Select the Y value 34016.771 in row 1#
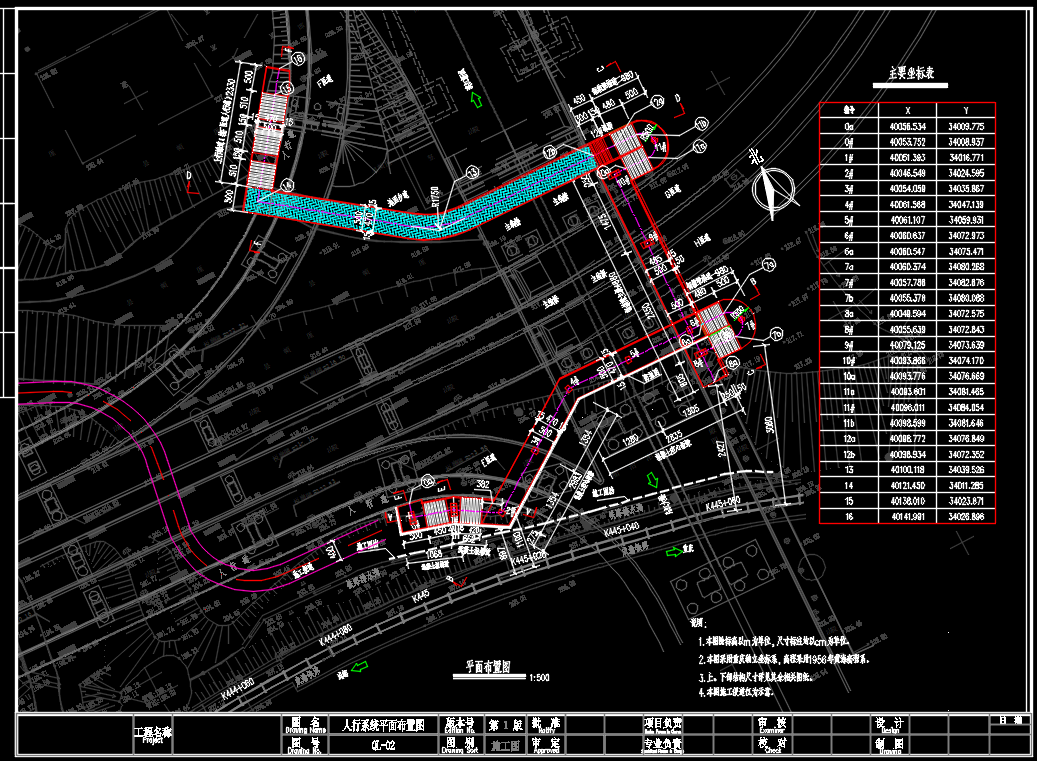This screenshot has height=761, width=1037. point(966,157)
